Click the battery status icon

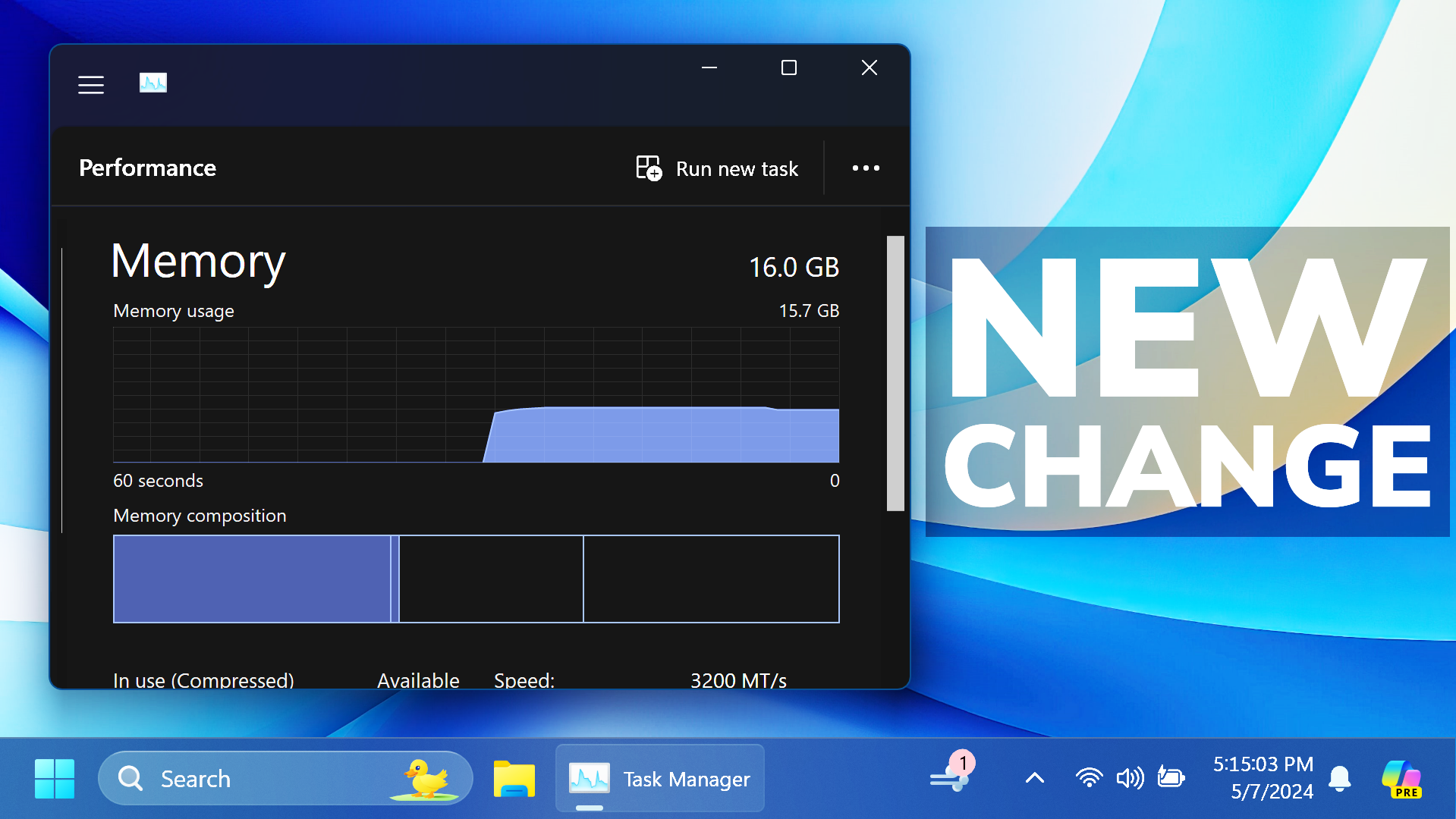click(1171, 778)
